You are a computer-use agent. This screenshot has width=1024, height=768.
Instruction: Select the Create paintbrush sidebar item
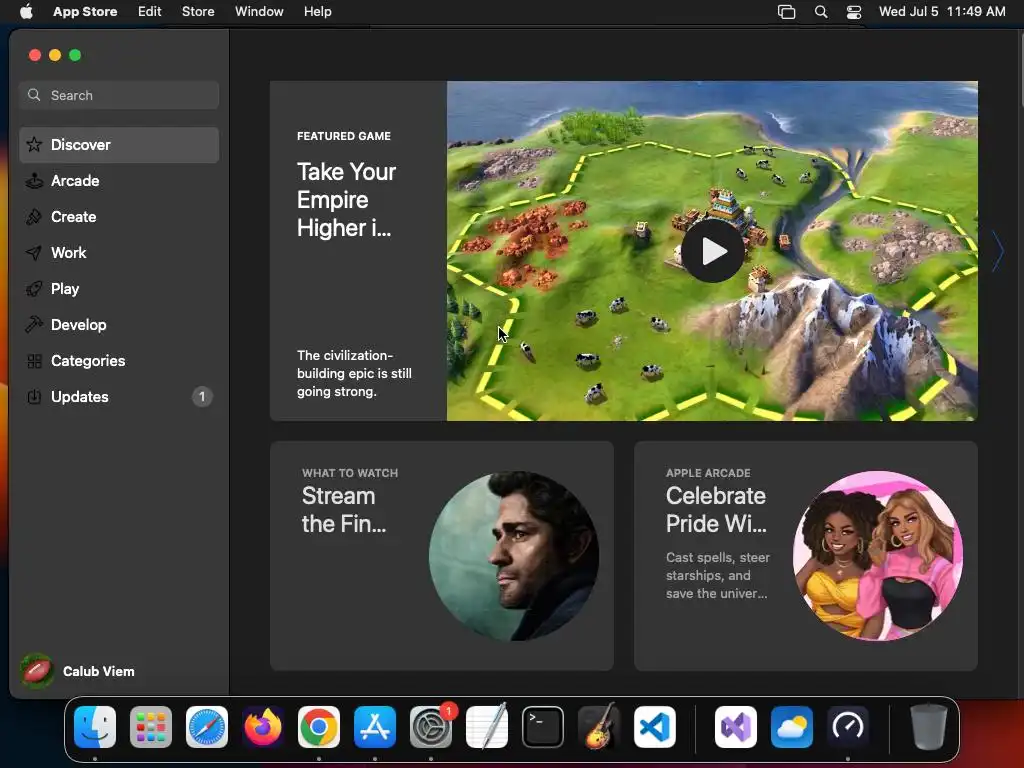click(x=119, y=217)
